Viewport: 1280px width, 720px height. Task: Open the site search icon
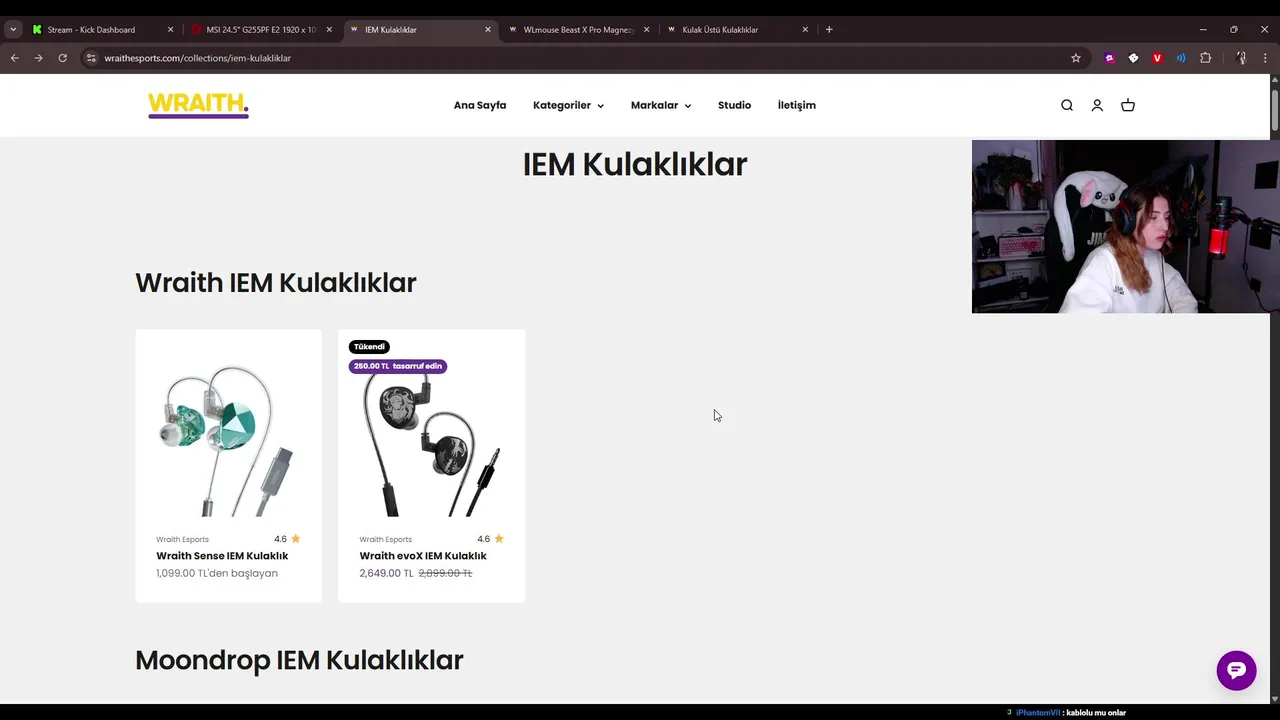[1067, 105]
